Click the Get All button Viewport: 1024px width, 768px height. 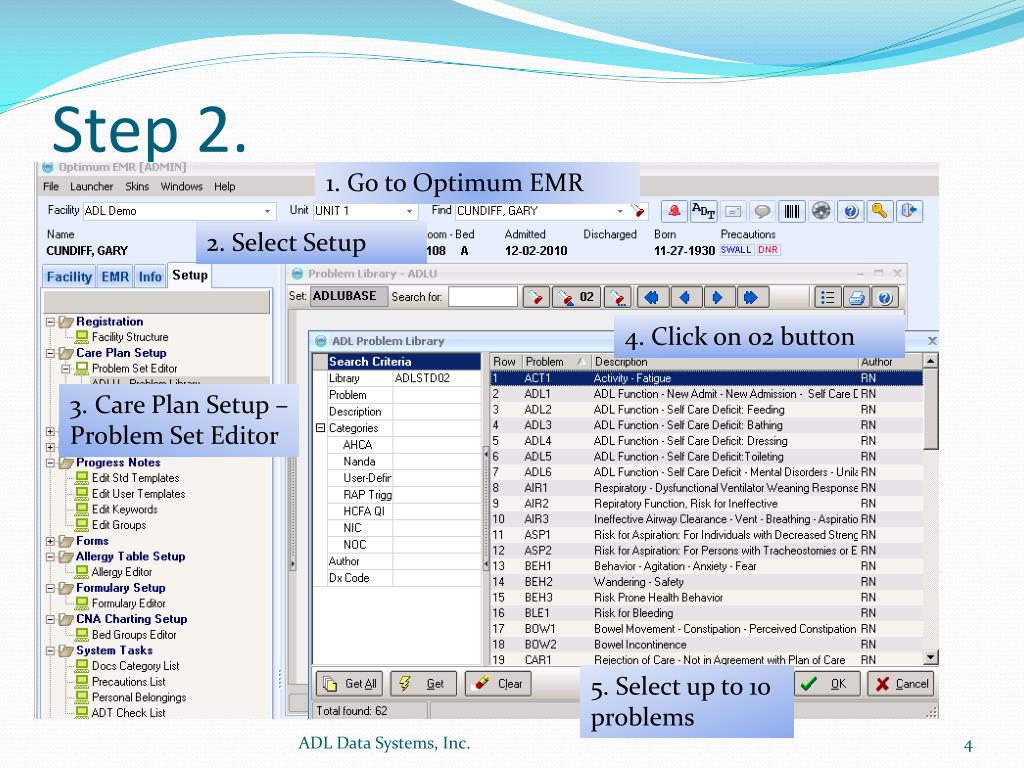point(349,684)
